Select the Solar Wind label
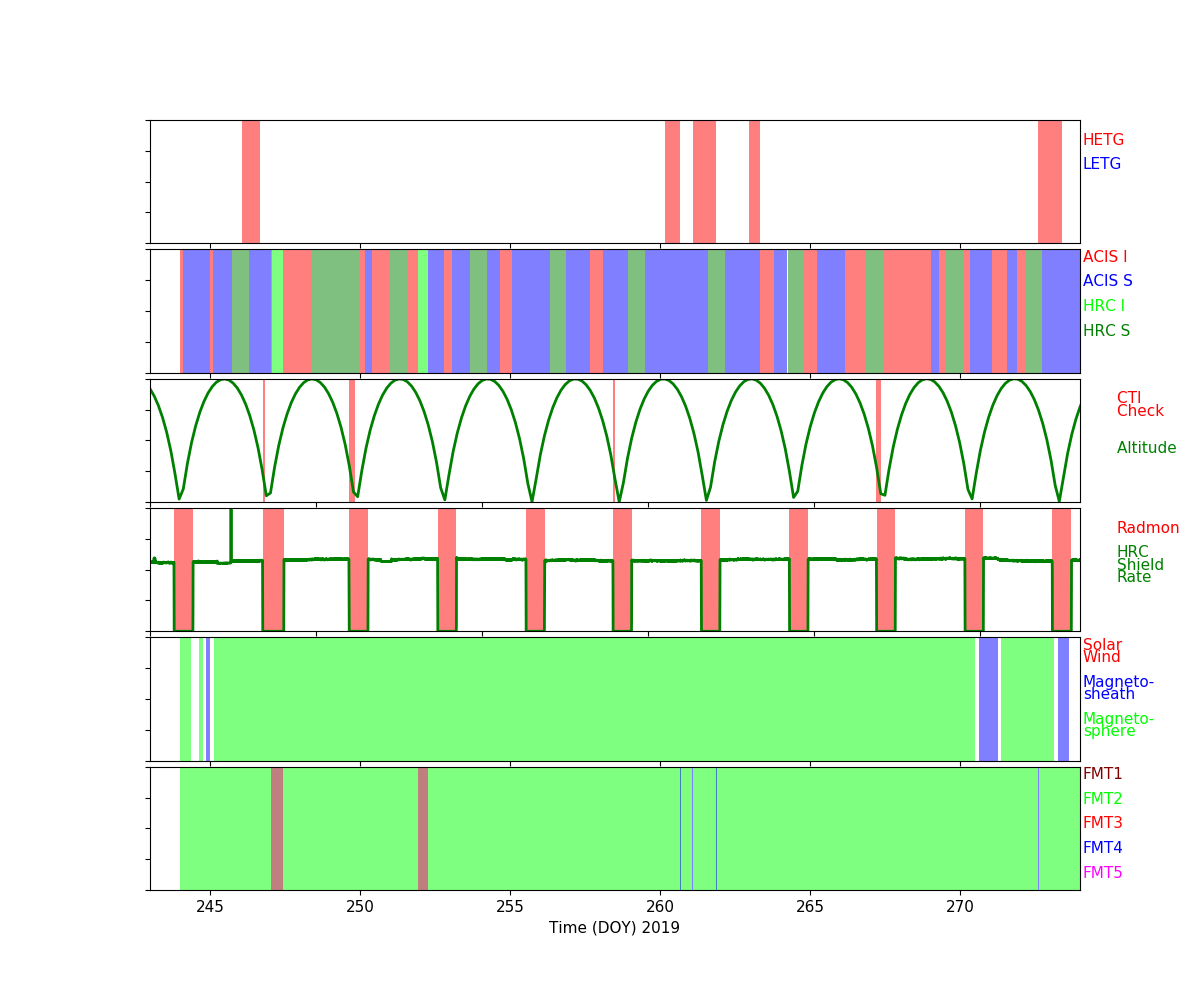This screenshot has width=1200, height=1000. [1102, 651]
